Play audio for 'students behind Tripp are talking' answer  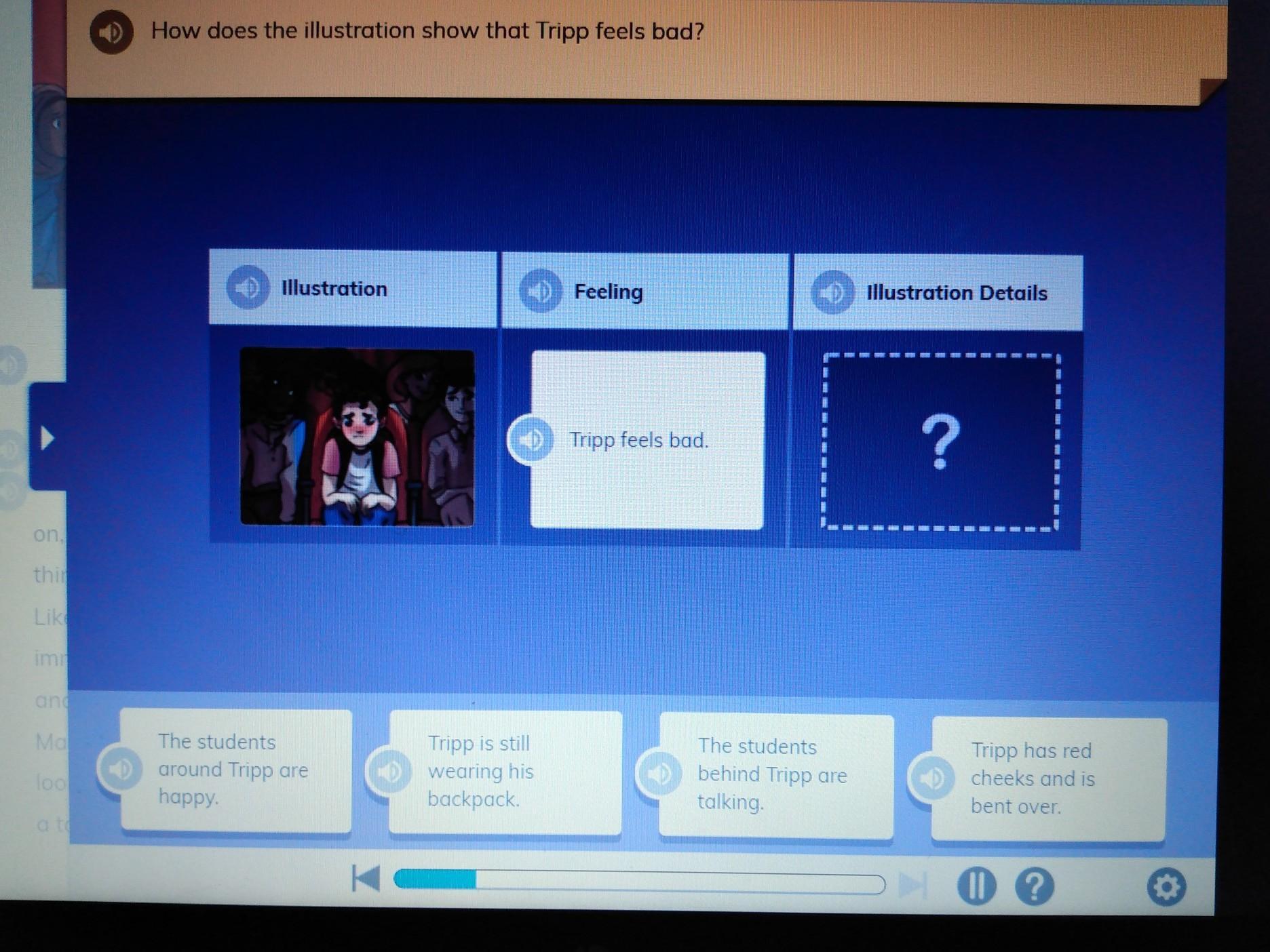(x=659, y=774)
